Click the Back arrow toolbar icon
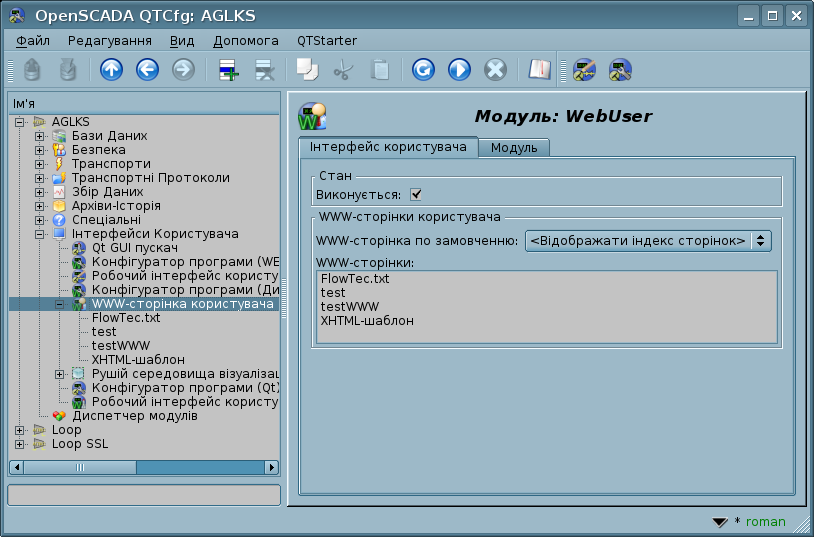This screenshot has height=537, width=814. 147,70
